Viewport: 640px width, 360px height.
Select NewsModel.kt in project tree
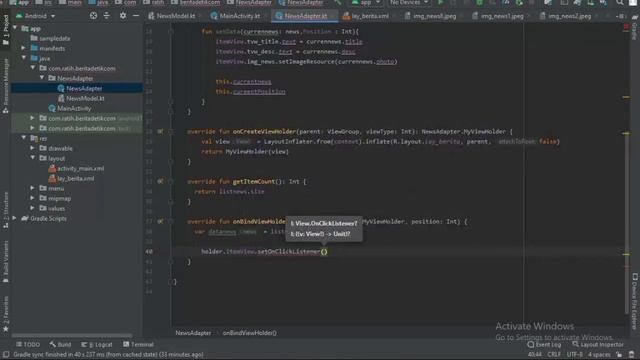tap(85, 98)
